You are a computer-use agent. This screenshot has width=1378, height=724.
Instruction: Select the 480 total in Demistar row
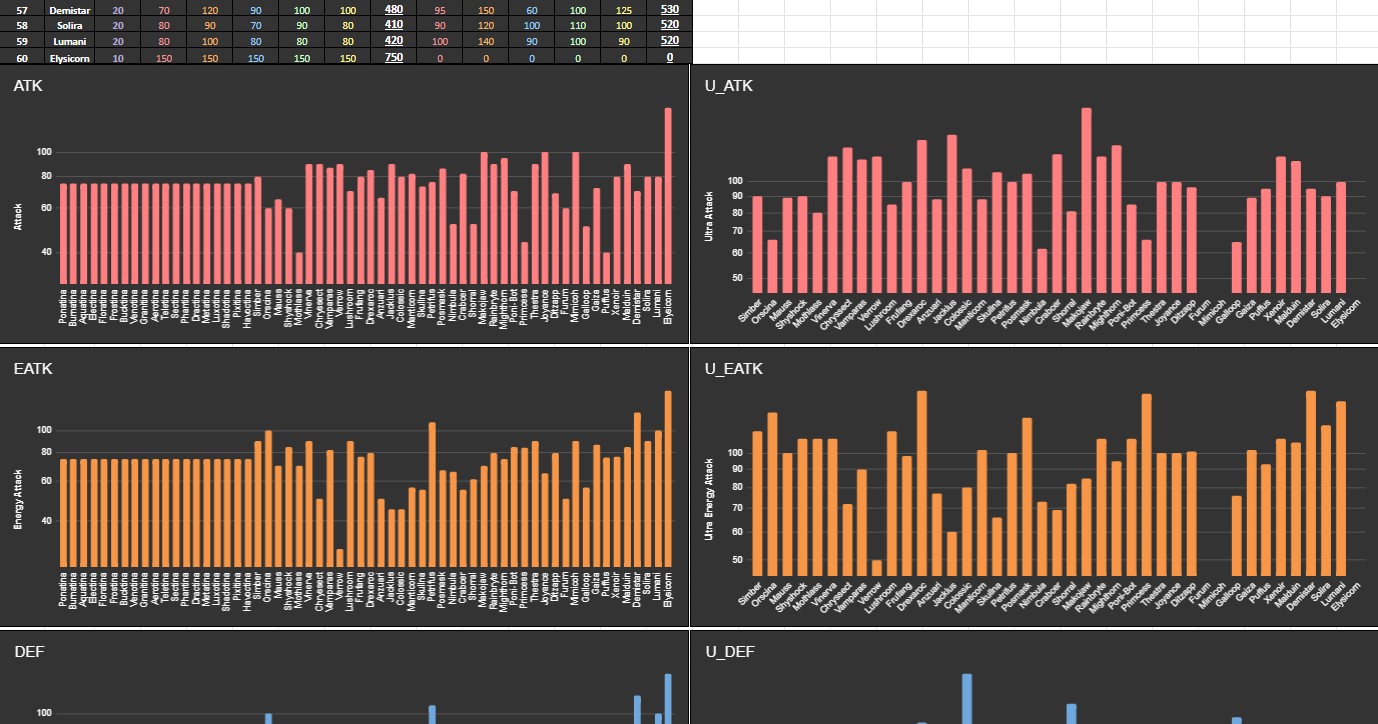(x=394, y=9)
